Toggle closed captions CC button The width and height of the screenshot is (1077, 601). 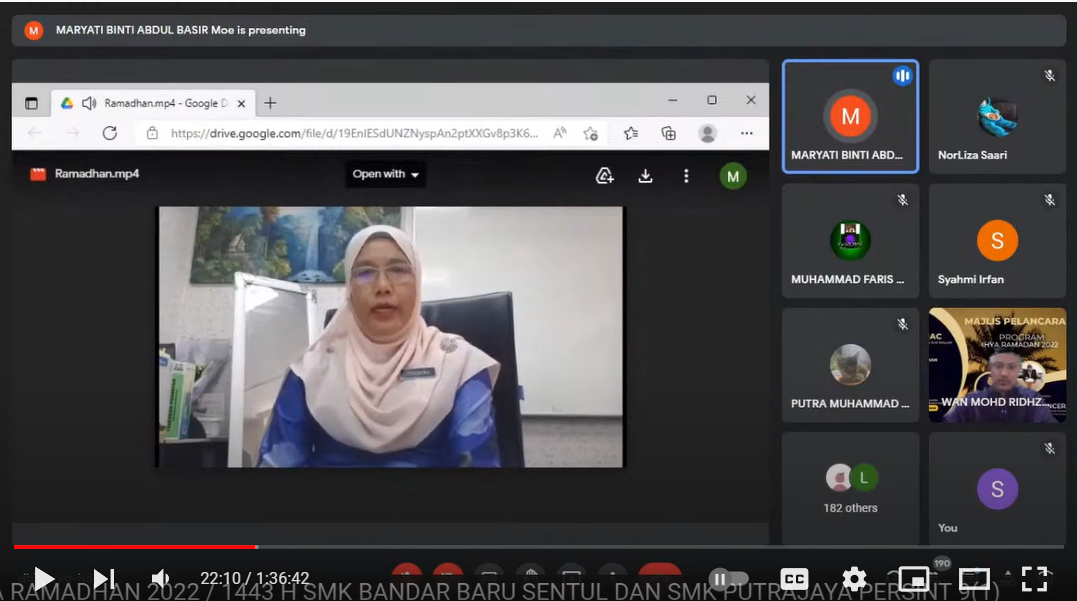794,579
